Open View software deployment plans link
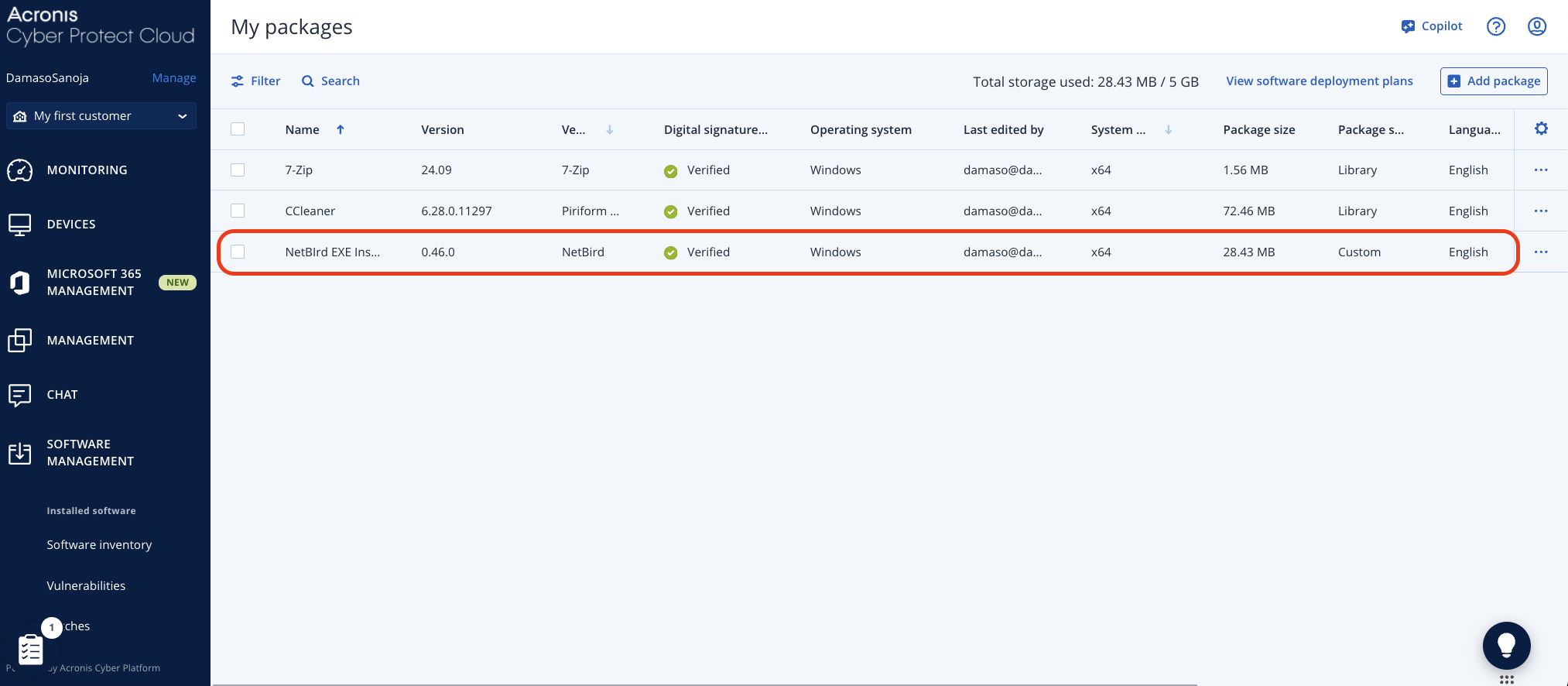 coord(1320,81)
